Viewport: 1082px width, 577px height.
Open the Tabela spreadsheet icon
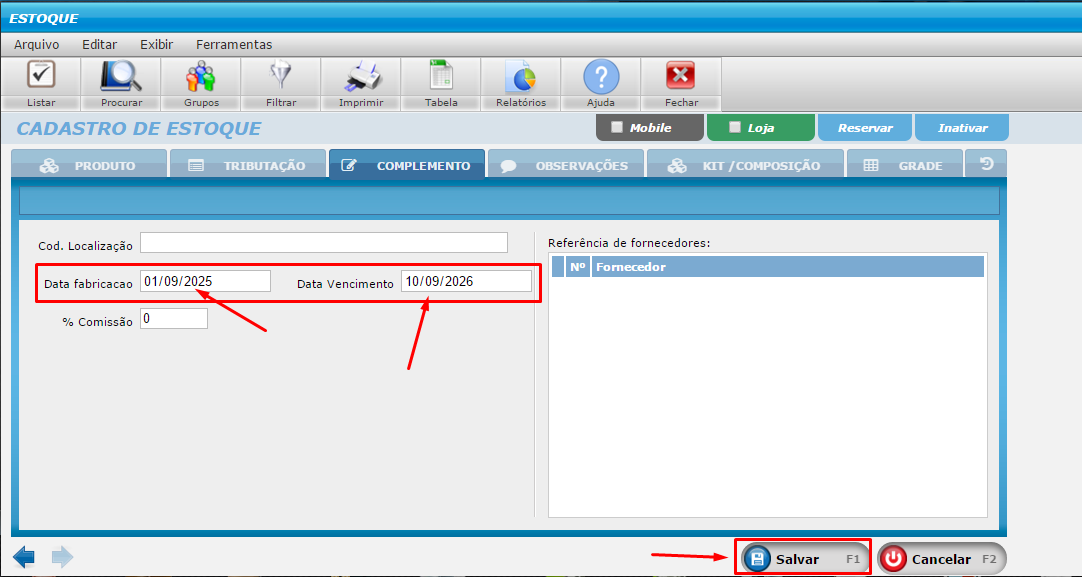(441, 77)
